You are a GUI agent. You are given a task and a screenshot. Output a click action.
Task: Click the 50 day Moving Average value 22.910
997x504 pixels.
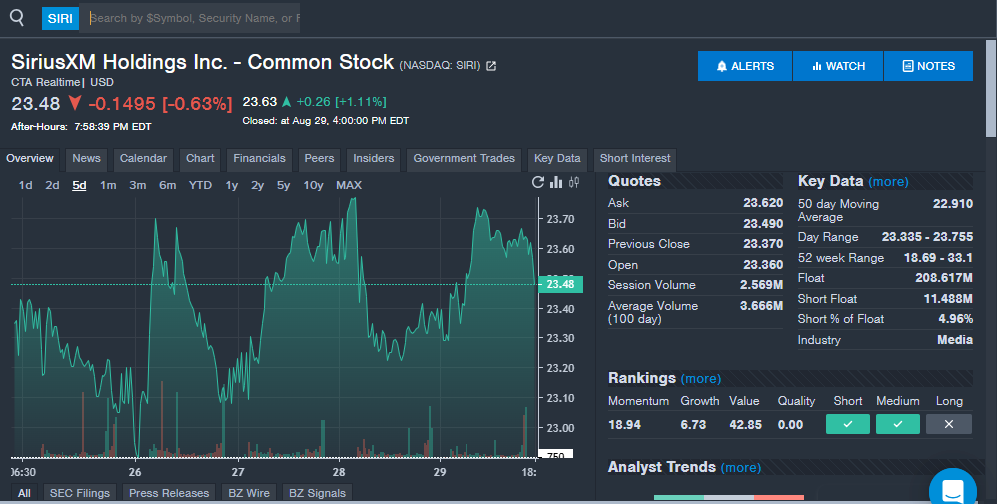tap(952, 203)
